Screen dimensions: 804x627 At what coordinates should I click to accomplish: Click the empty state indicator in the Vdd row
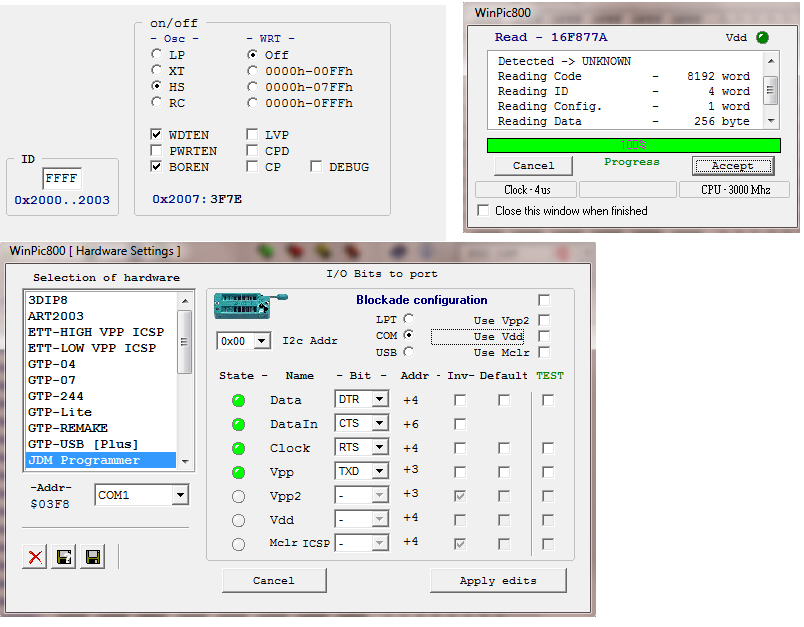tap(238, 520)
